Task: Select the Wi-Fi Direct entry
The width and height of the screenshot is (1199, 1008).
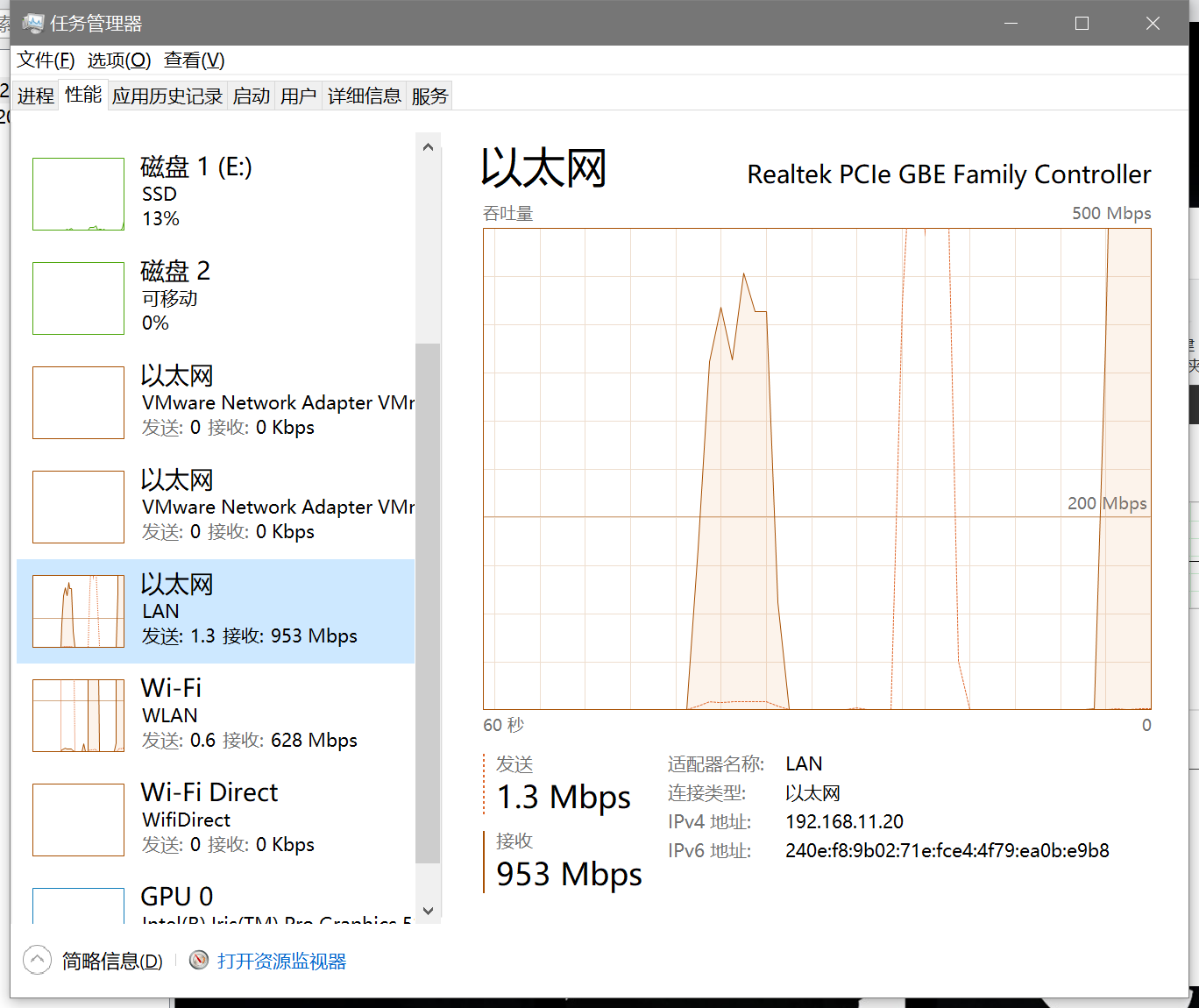Action: pos(216,820)
